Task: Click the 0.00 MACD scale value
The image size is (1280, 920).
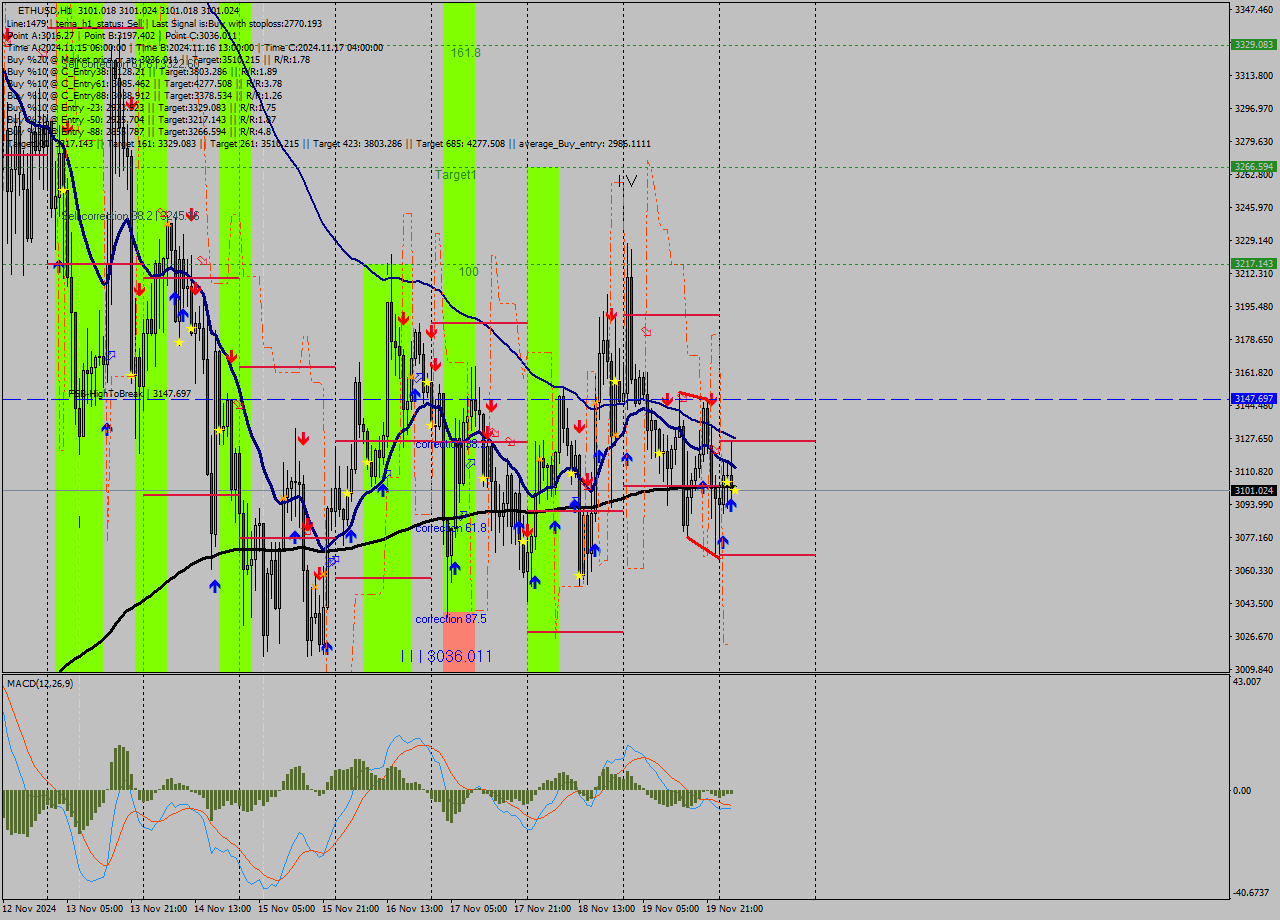Action: click(x=1244, y=790)
